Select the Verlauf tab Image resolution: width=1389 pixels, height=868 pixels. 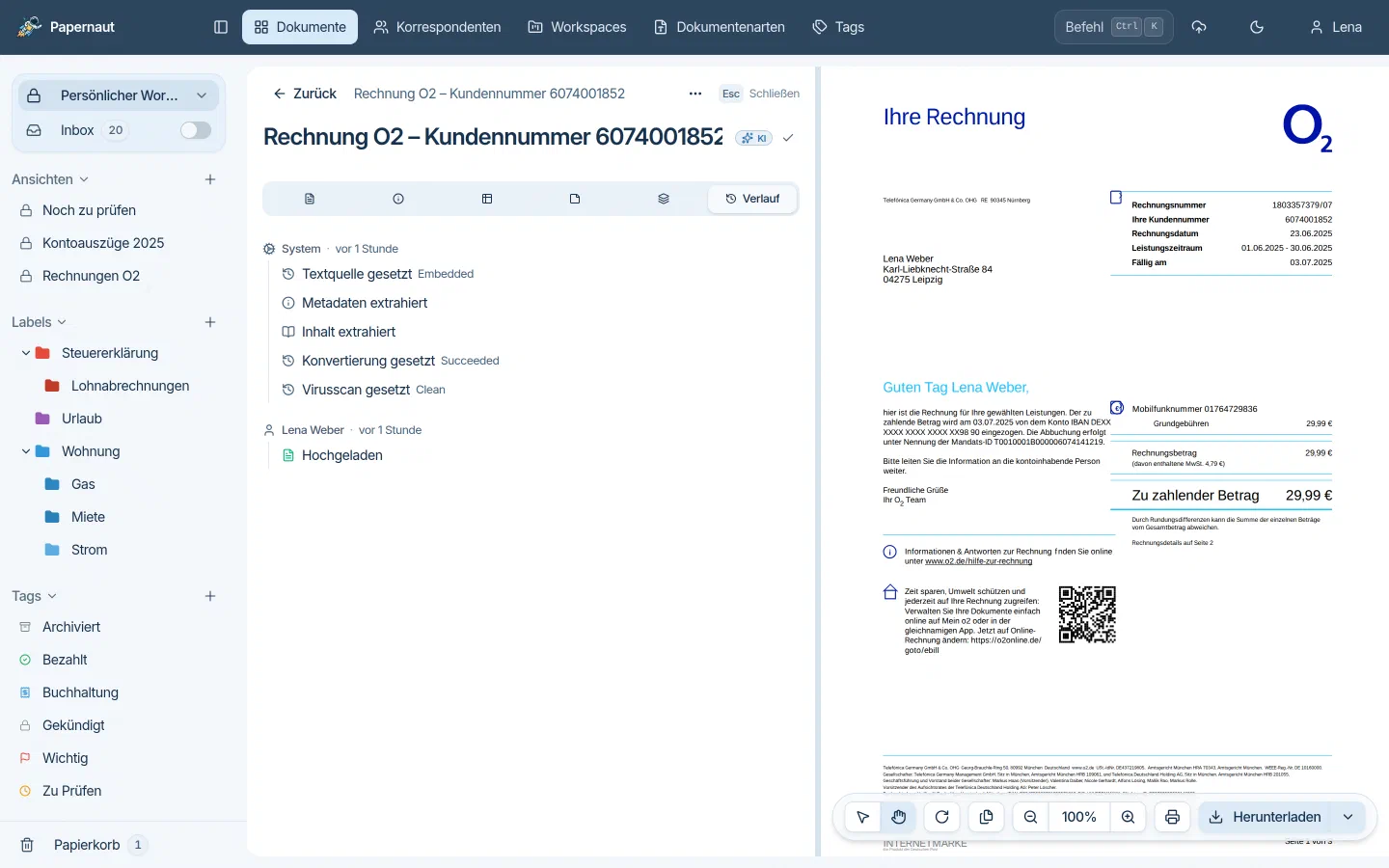click(x=752, y=199)
